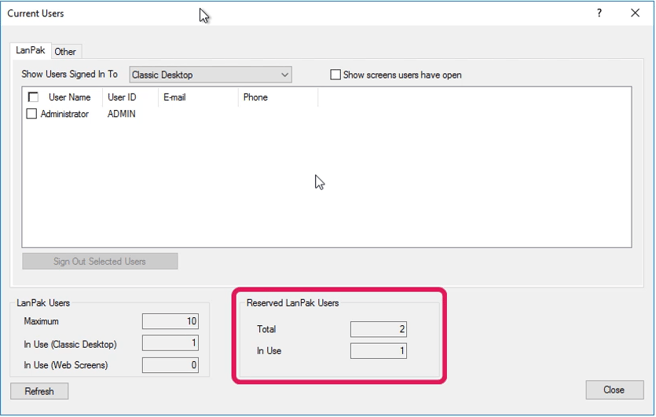The image size is (656, 417).
Task: Close the Current Users dialog with X
Action: (635, 13)
